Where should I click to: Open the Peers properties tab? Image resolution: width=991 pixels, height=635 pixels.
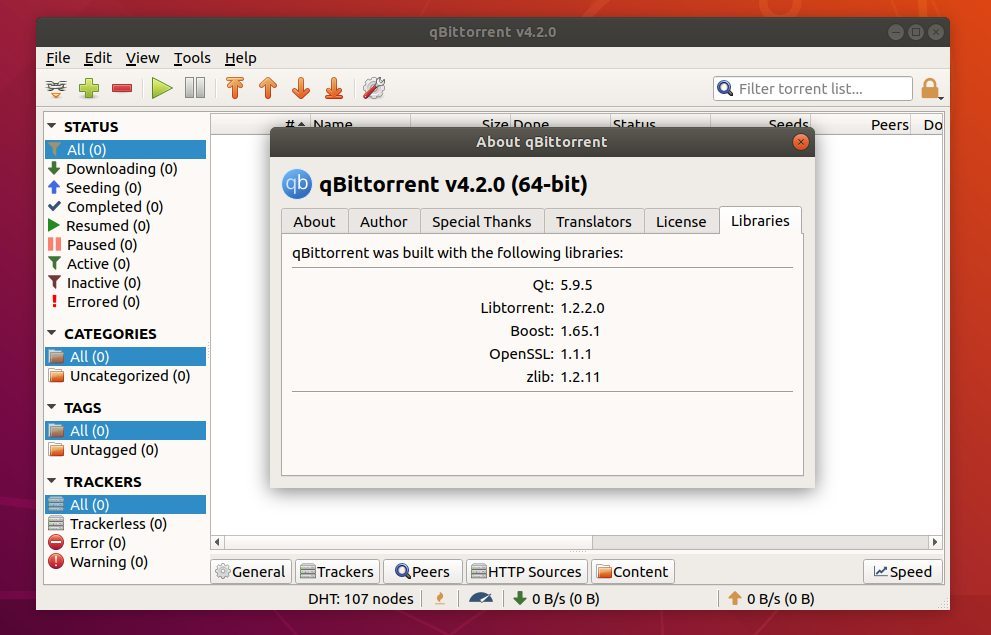[x=422, y=571]
